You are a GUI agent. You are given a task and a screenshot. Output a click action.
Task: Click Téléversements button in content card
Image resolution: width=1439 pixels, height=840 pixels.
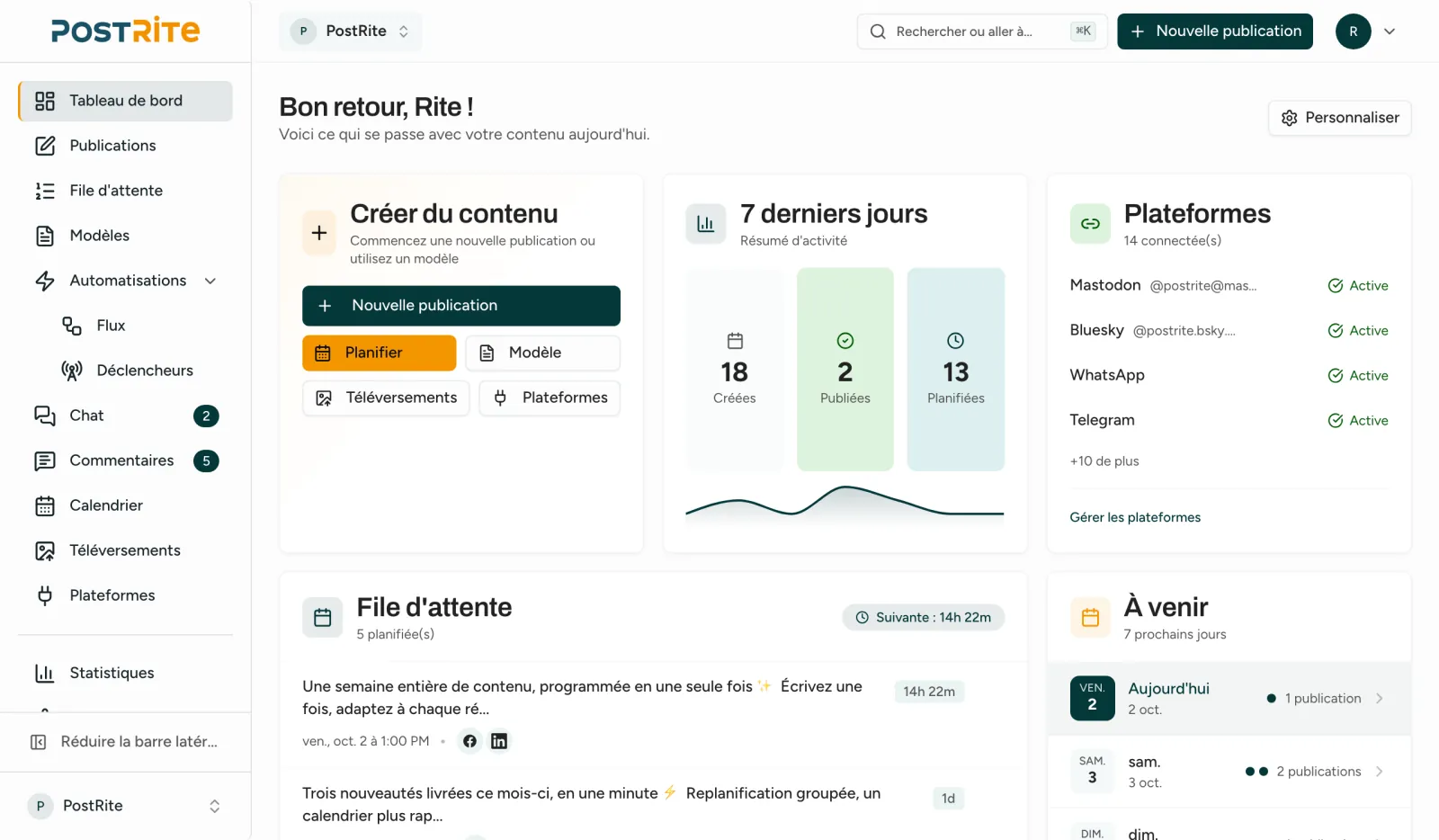(x=386, y=398)
